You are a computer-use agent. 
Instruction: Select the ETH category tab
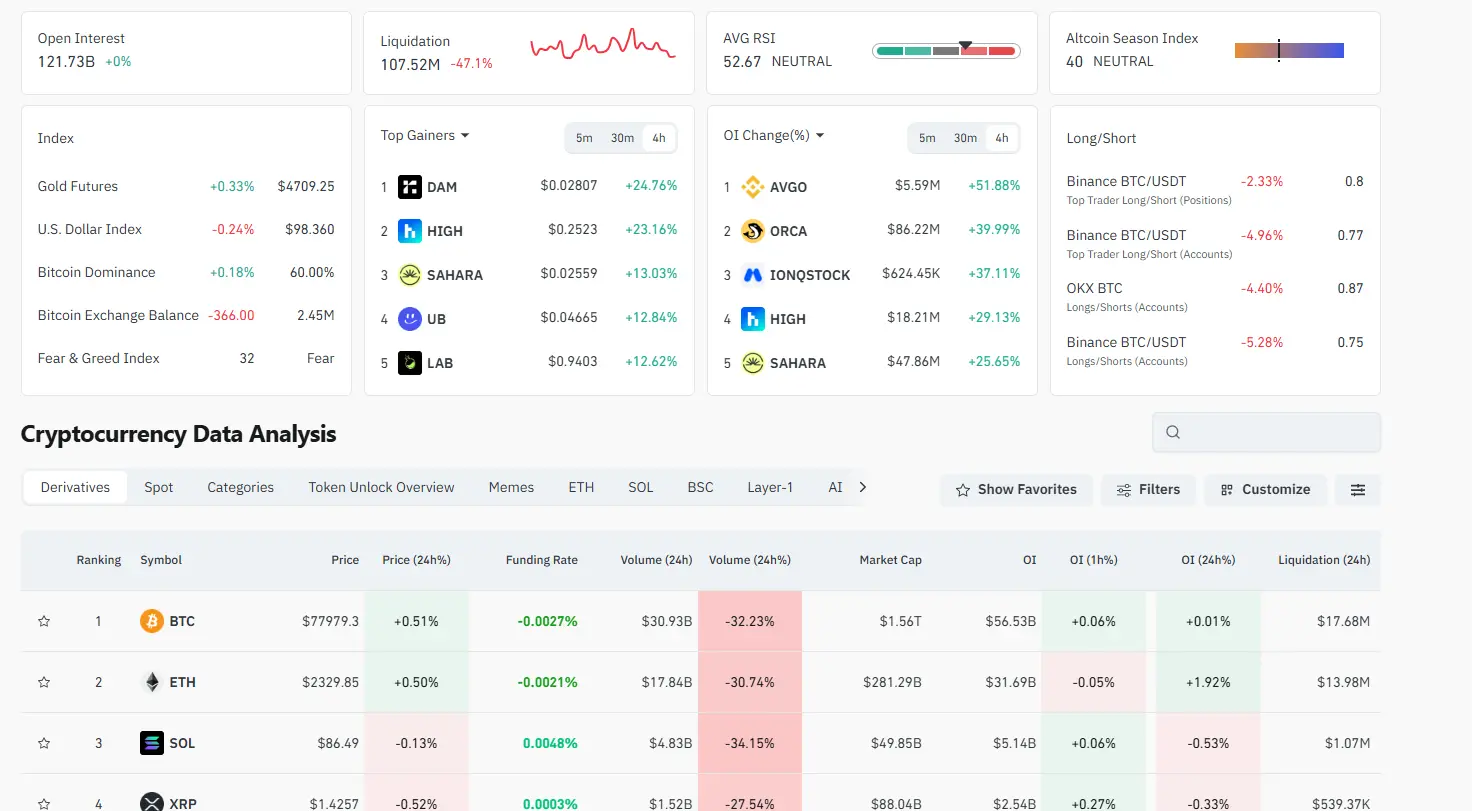[x=581, y=487]
